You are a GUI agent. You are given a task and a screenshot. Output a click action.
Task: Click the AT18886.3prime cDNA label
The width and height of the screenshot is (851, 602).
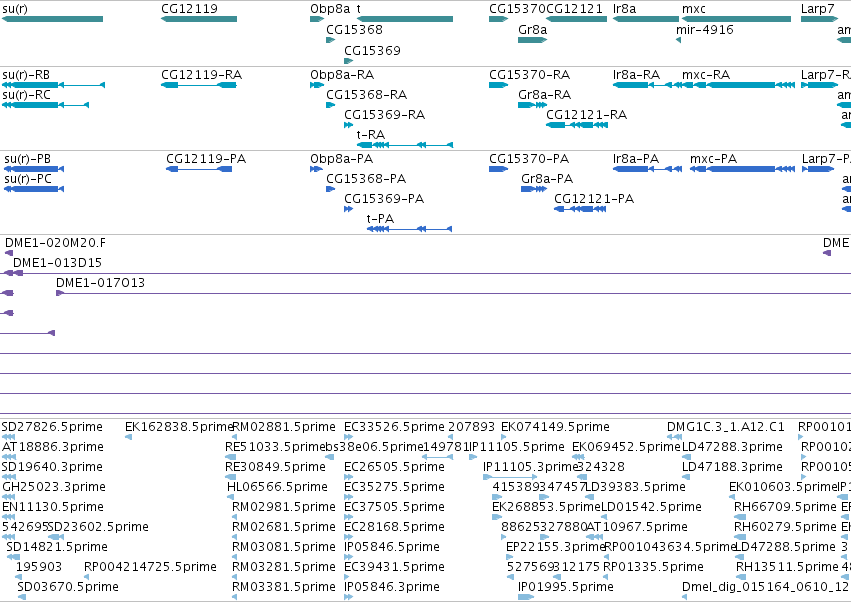[53, 447]
